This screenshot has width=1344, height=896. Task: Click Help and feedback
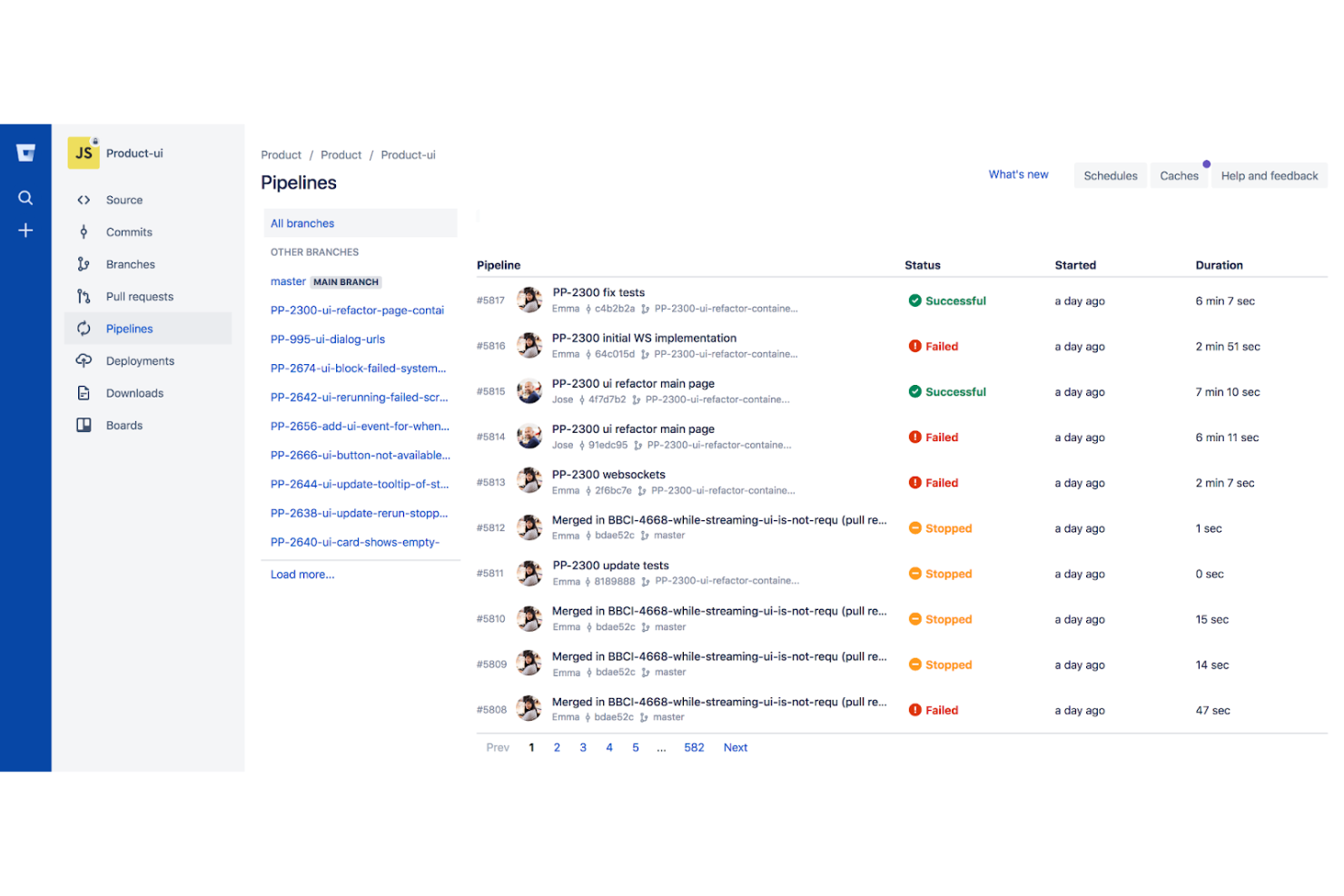coord(1269,175)
